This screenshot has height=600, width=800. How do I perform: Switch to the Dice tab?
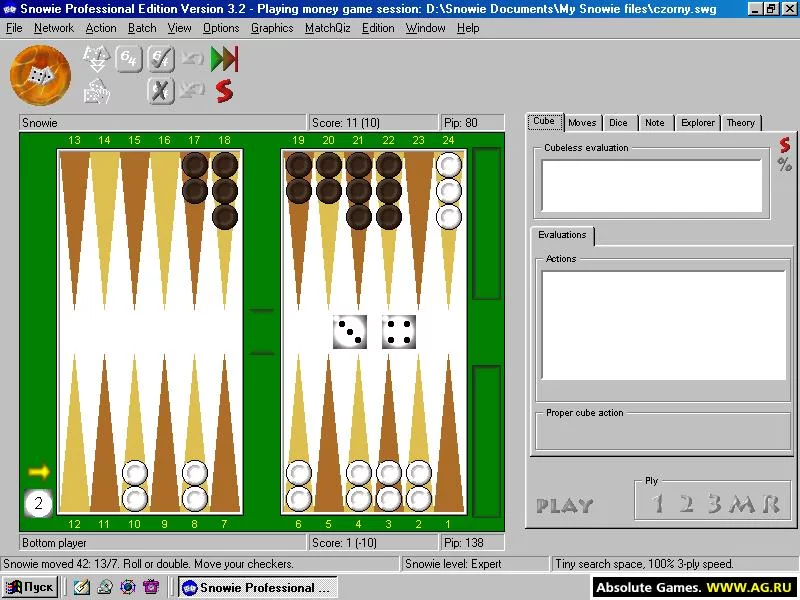coord(618,122)
